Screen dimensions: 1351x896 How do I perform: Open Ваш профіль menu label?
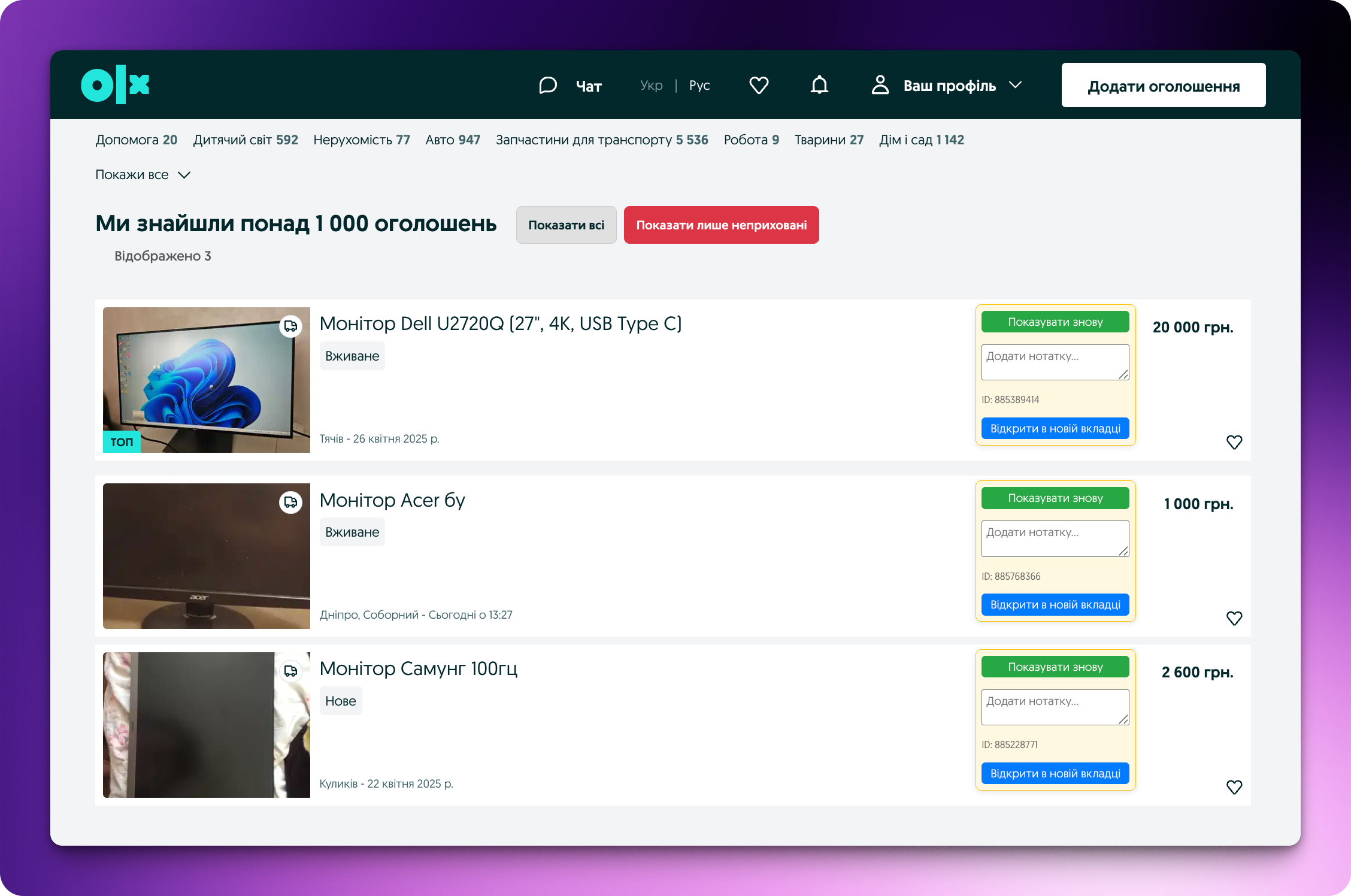tap(950, 86)
